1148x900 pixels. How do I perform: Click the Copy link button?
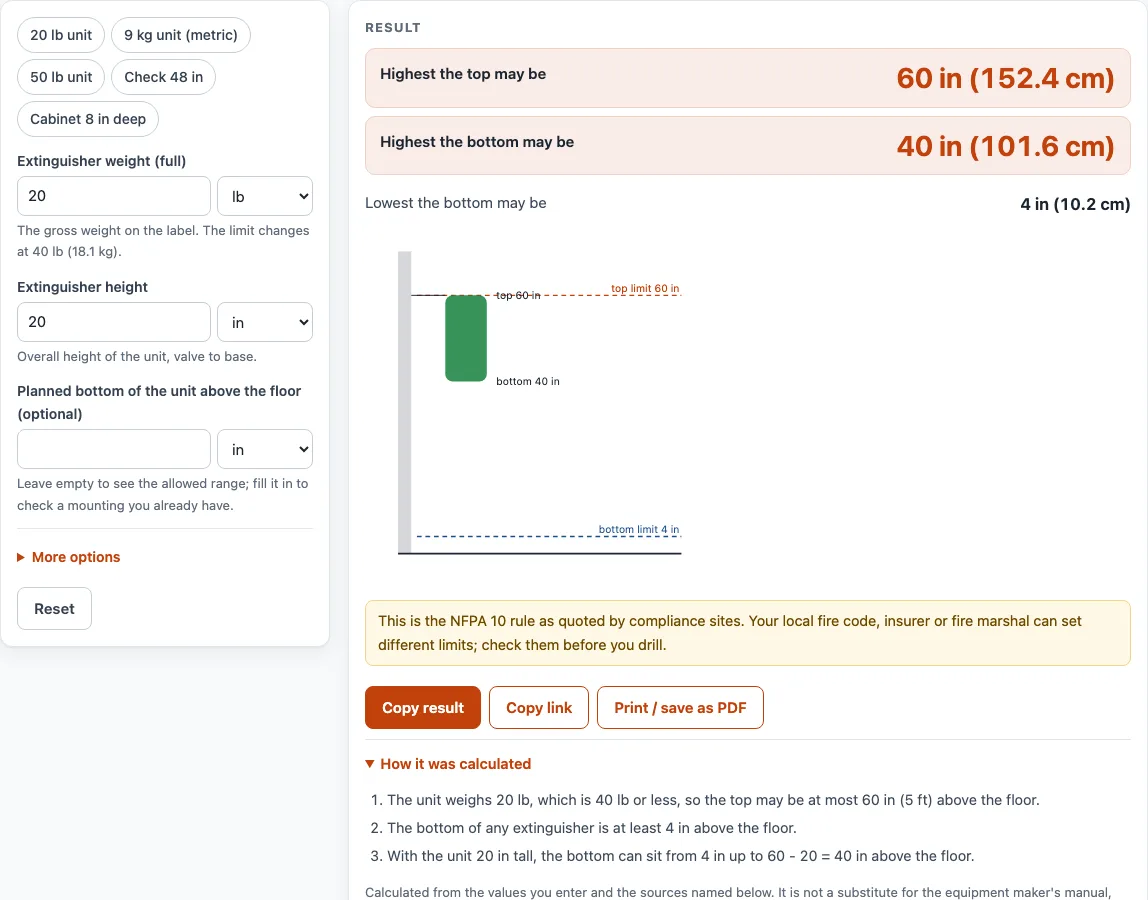pos(539,707)
